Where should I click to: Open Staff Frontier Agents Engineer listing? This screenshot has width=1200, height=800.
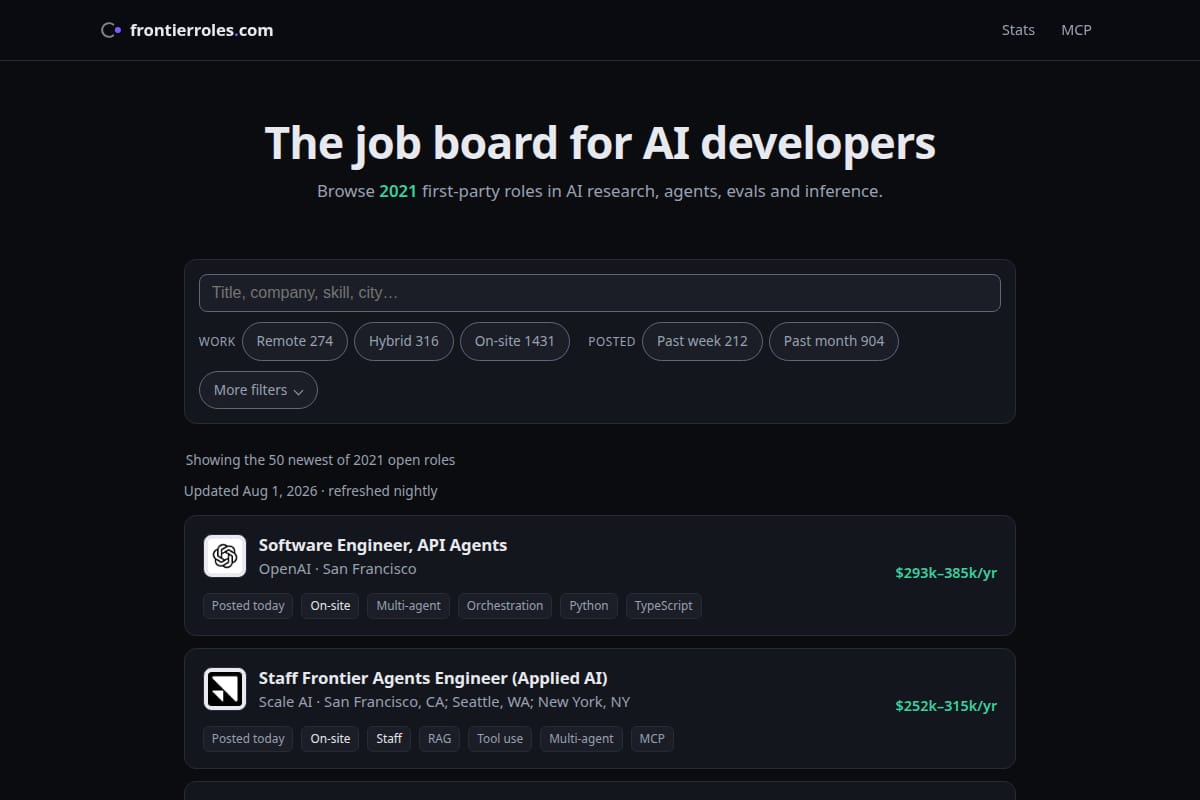433,678
